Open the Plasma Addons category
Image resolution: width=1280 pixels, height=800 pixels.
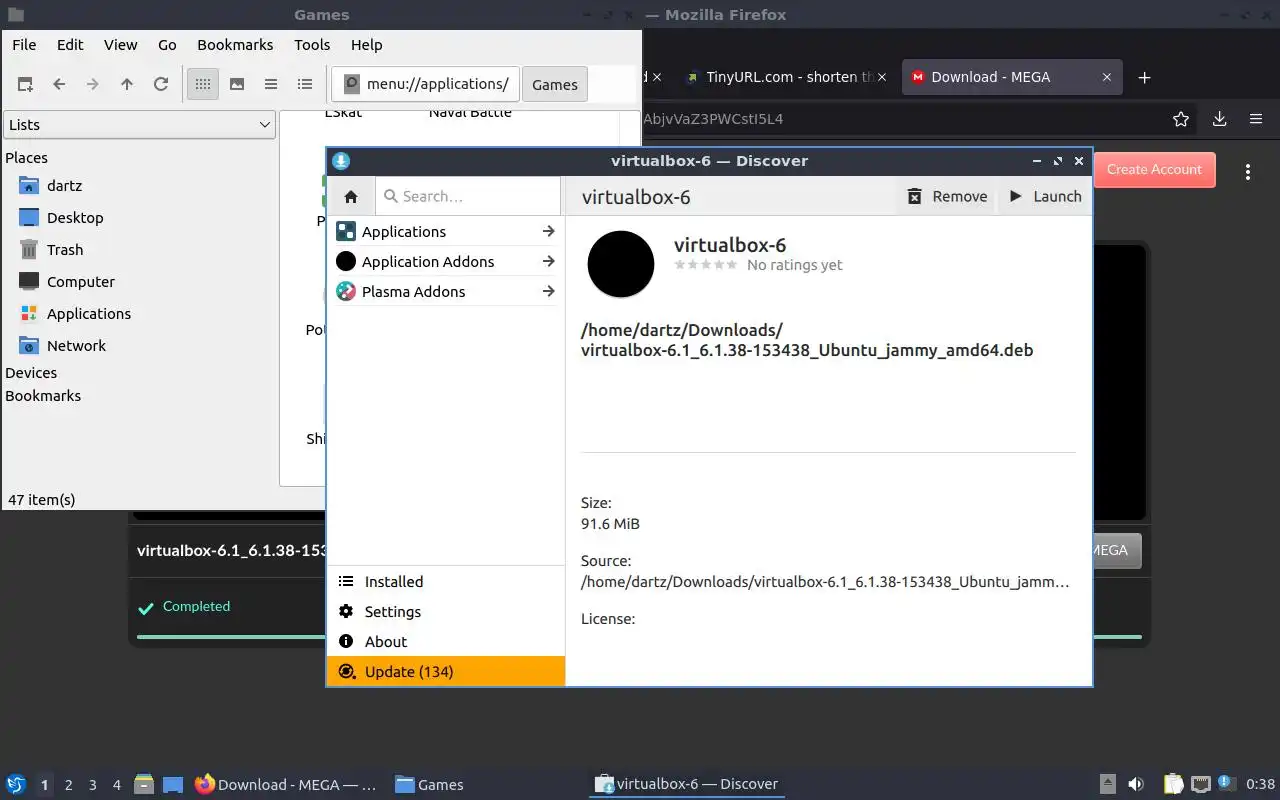(x=446, y=291)
